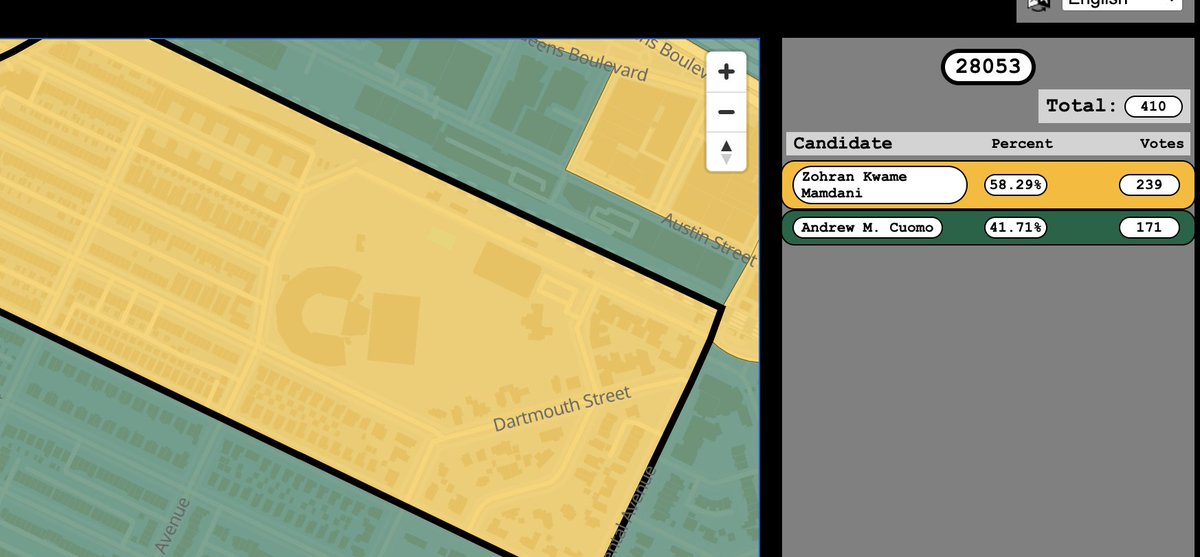Select Andrew M. Cuomo candidate name
The width and height of the screenshot is (1200, 557).
coord(867,227)
